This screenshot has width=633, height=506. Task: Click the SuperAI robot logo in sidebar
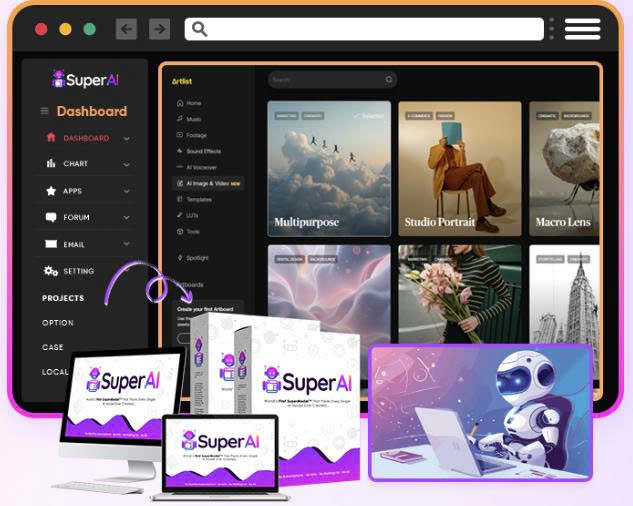(x=59, y=79)
